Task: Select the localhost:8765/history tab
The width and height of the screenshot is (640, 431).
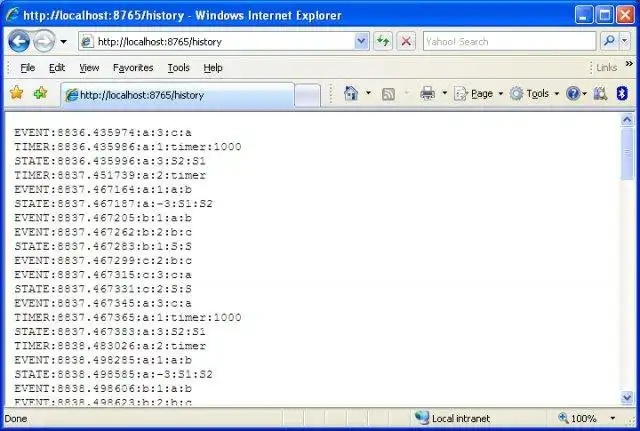Action: tap(178, 95)
